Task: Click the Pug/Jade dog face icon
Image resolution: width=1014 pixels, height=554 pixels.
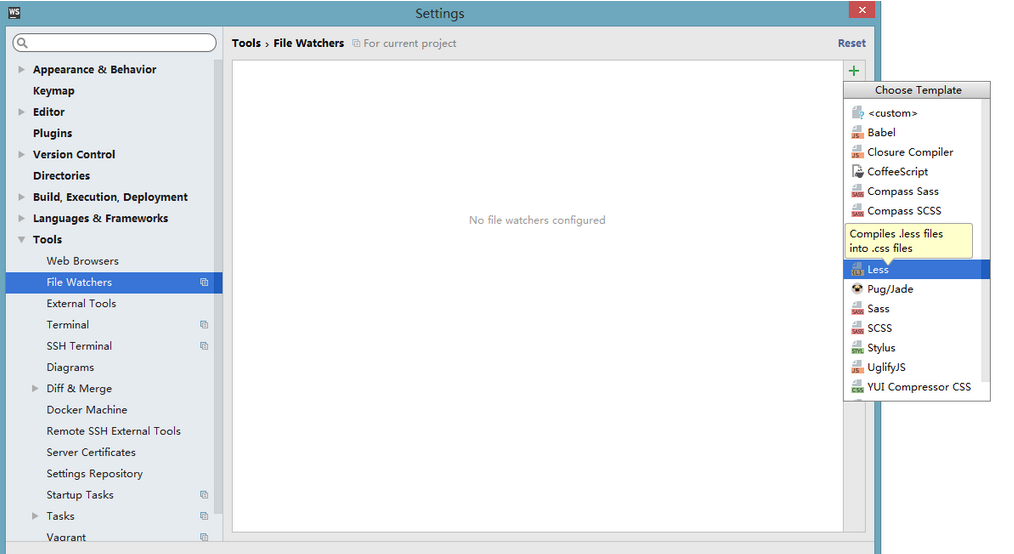Action: (x=858, y=289)
